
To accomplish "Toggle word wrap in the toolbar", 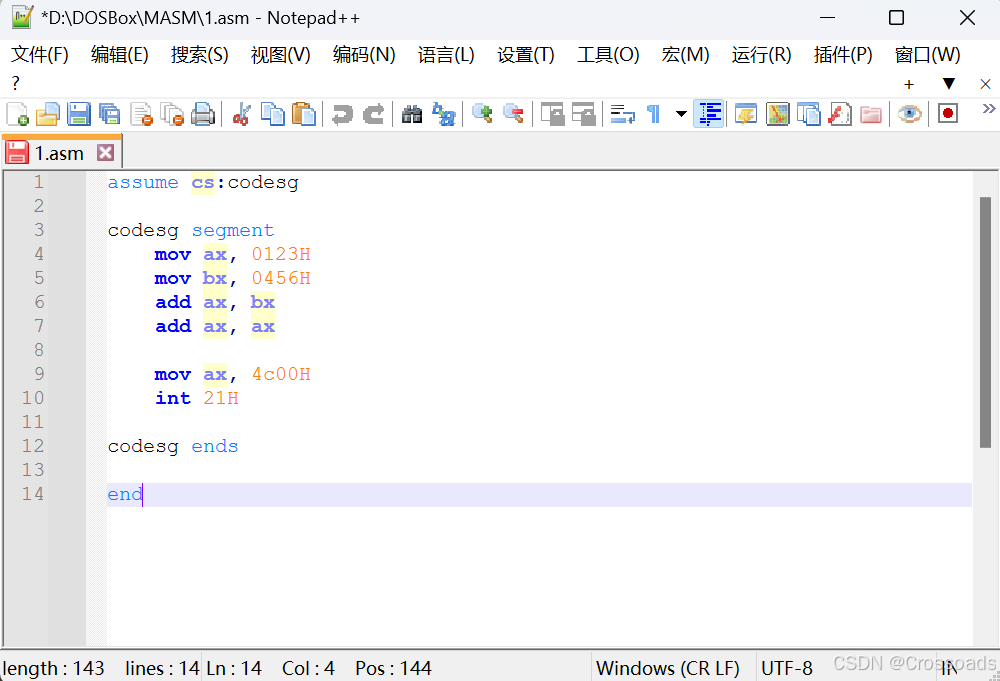I will tap(622, 114).
